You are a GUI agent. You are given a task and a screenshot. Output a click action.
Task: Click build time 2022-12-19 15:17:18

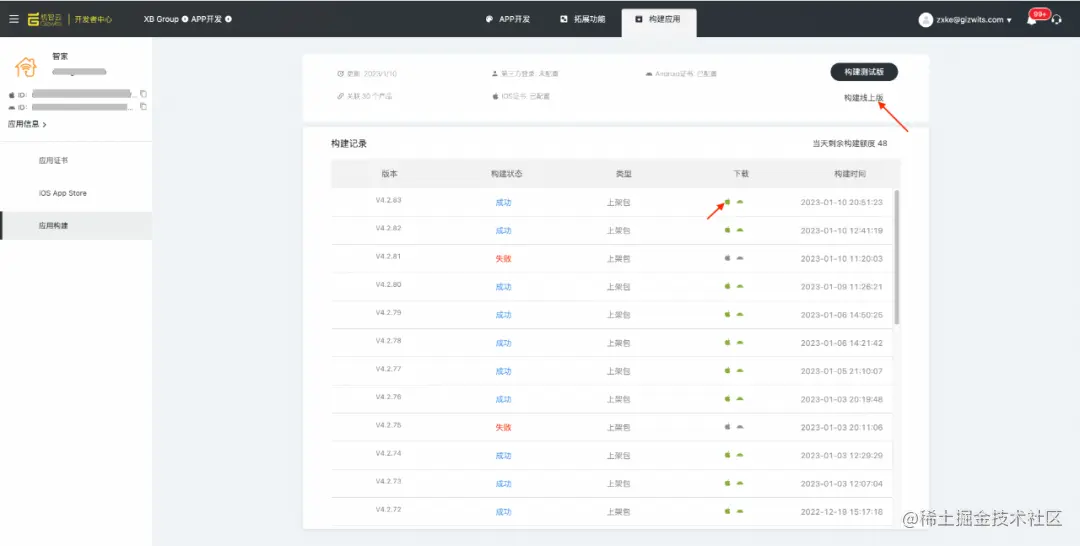coord(842,512)
